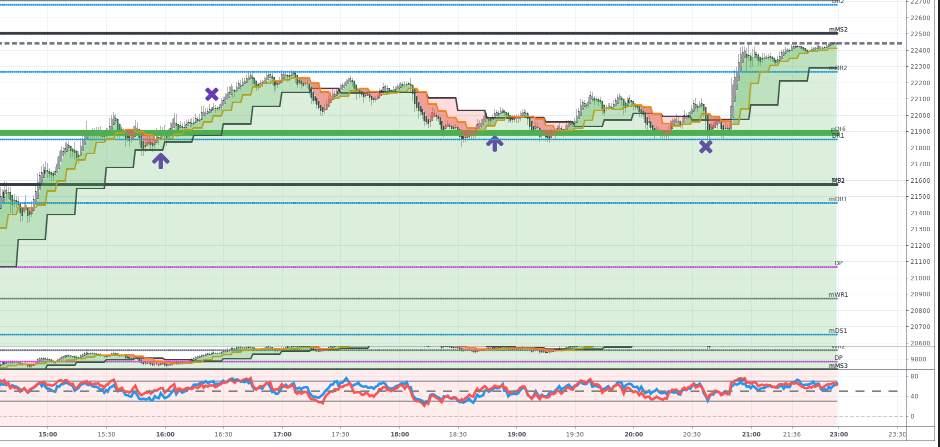Viewport: 940px width, 447px height.
Task: Click the 15:00 label on time axis
Action: pos(48,435)
